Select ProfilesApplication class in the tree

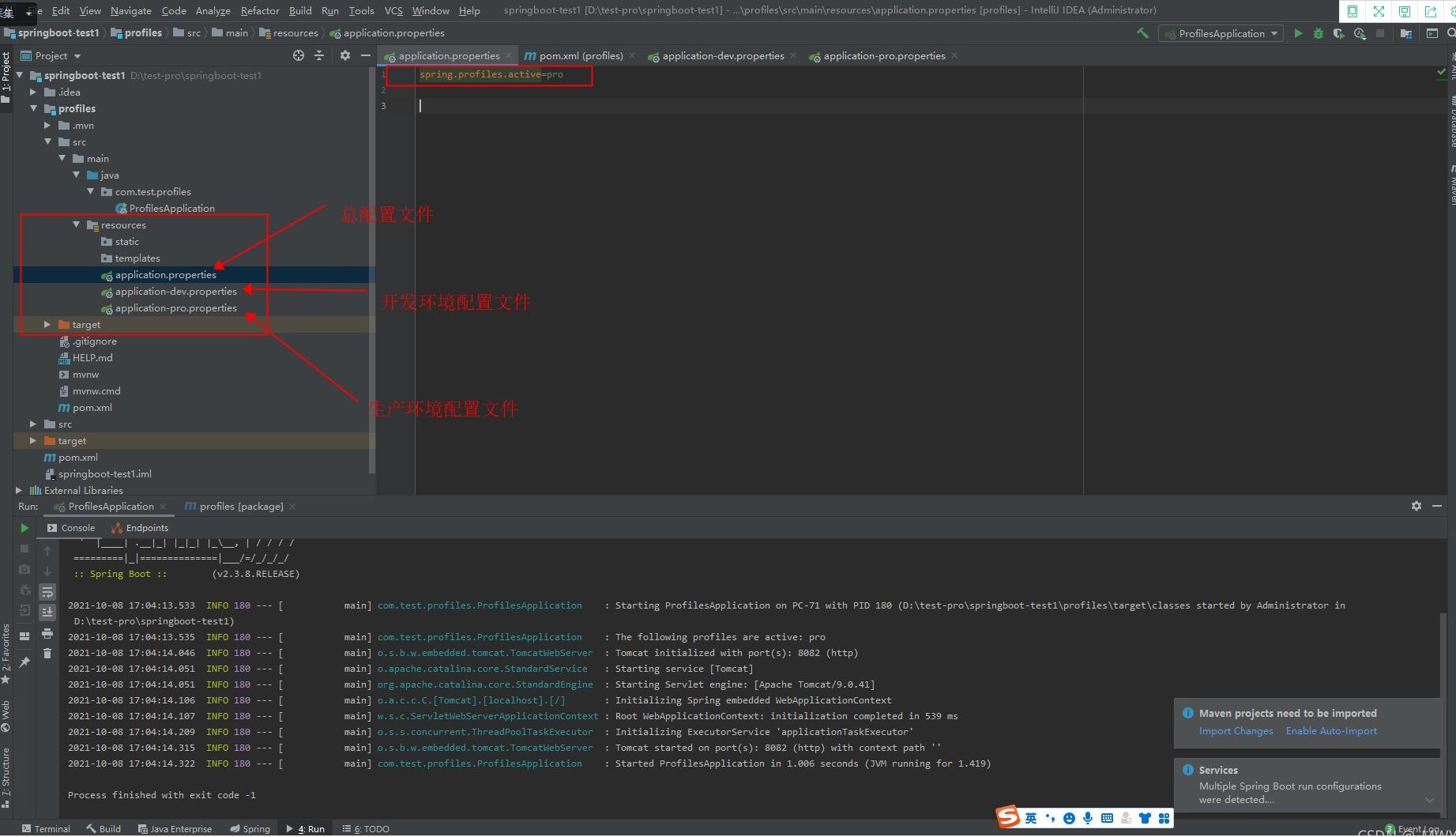point(171,208)
